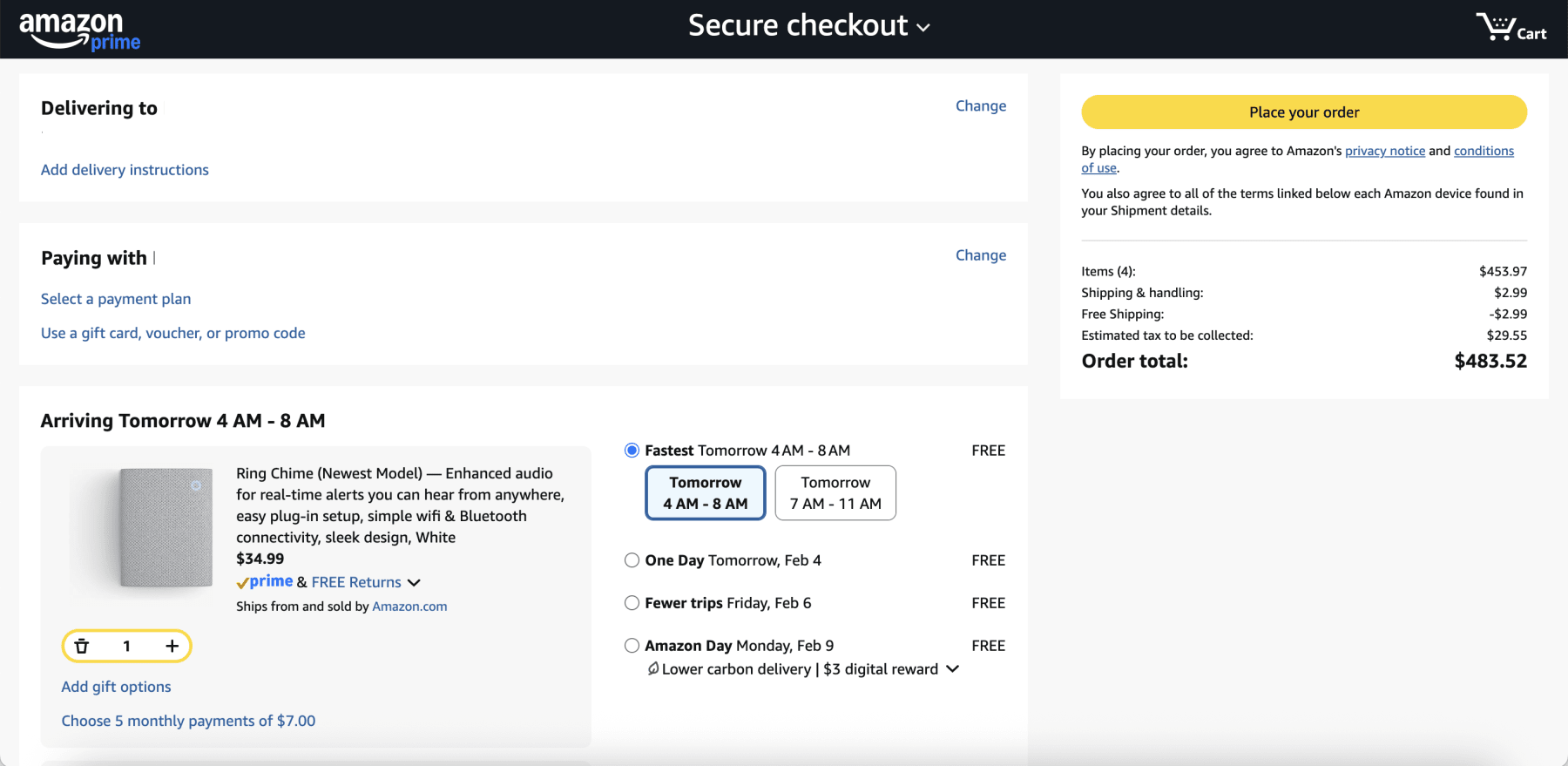The height and width of the screenshot is (766, 1568).
Task: Select Fewer trips Friday, Feb 6 option
Action: [x=632, y=603]
